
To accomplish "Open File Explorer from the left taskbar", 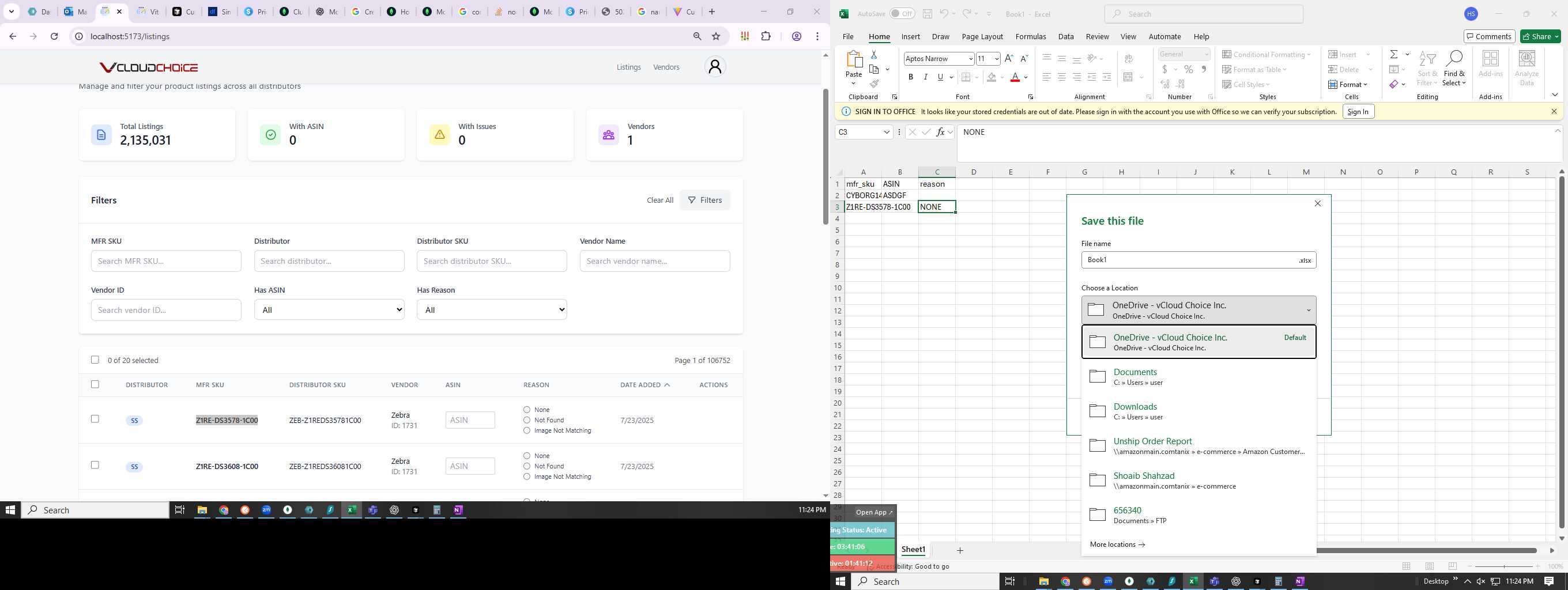I will coord(202,510).
